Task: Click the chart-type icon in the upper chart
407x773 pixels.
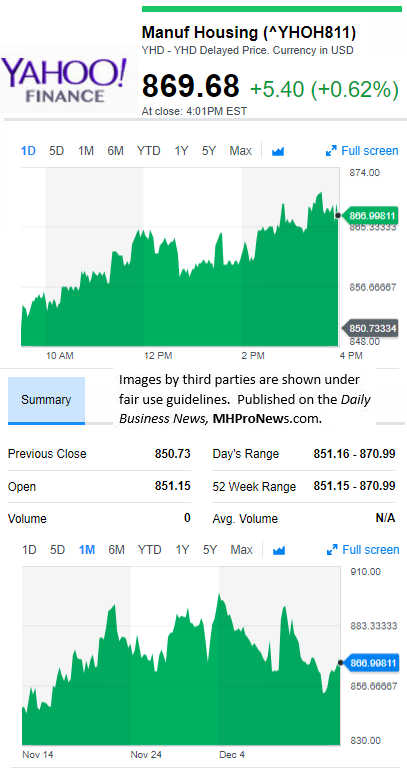Action: pyautogui.click(x=278, y=151)
